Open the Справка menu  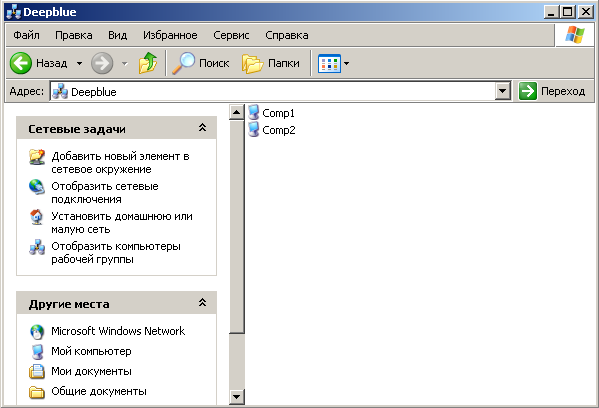point(287,35)
